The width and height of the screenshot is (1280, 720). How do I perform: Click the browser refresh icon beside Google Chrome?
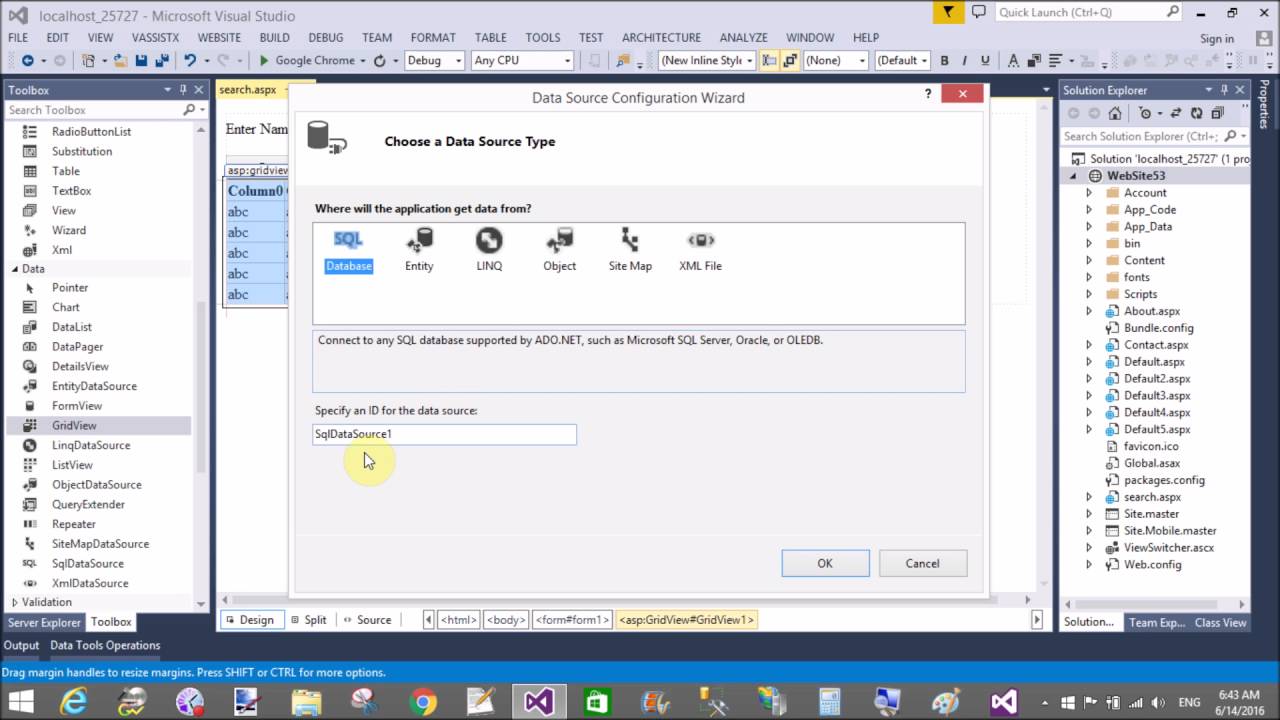380,60
